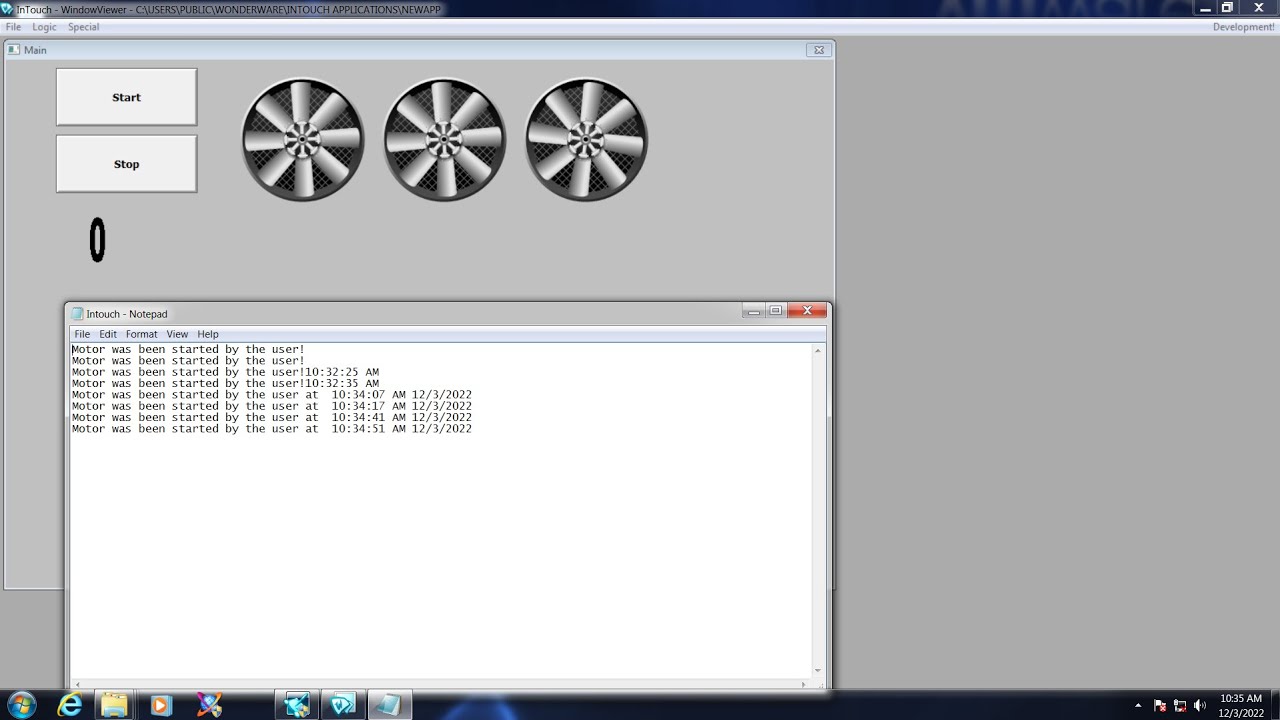Screen dimensions: 1280x720
Task: Click the WindowViewer title bar icon
Action: click(7, 9)
